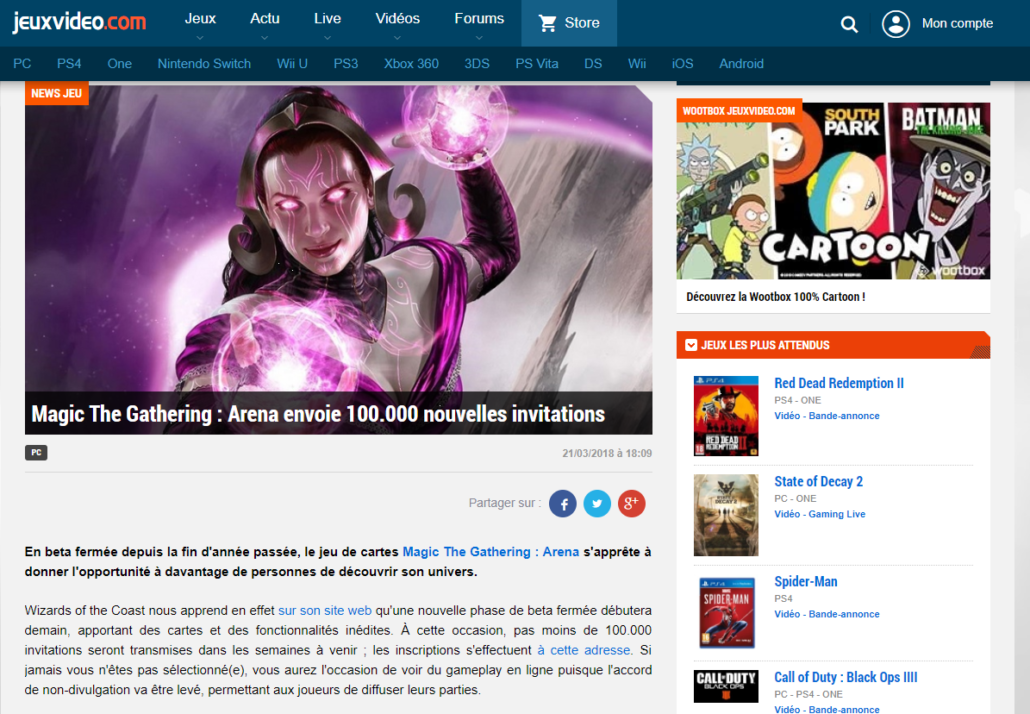Open 'Découvrez la Wootbox 100% Cartoon !' link
Screen dimensions: 1030x714
pos(776,297)
